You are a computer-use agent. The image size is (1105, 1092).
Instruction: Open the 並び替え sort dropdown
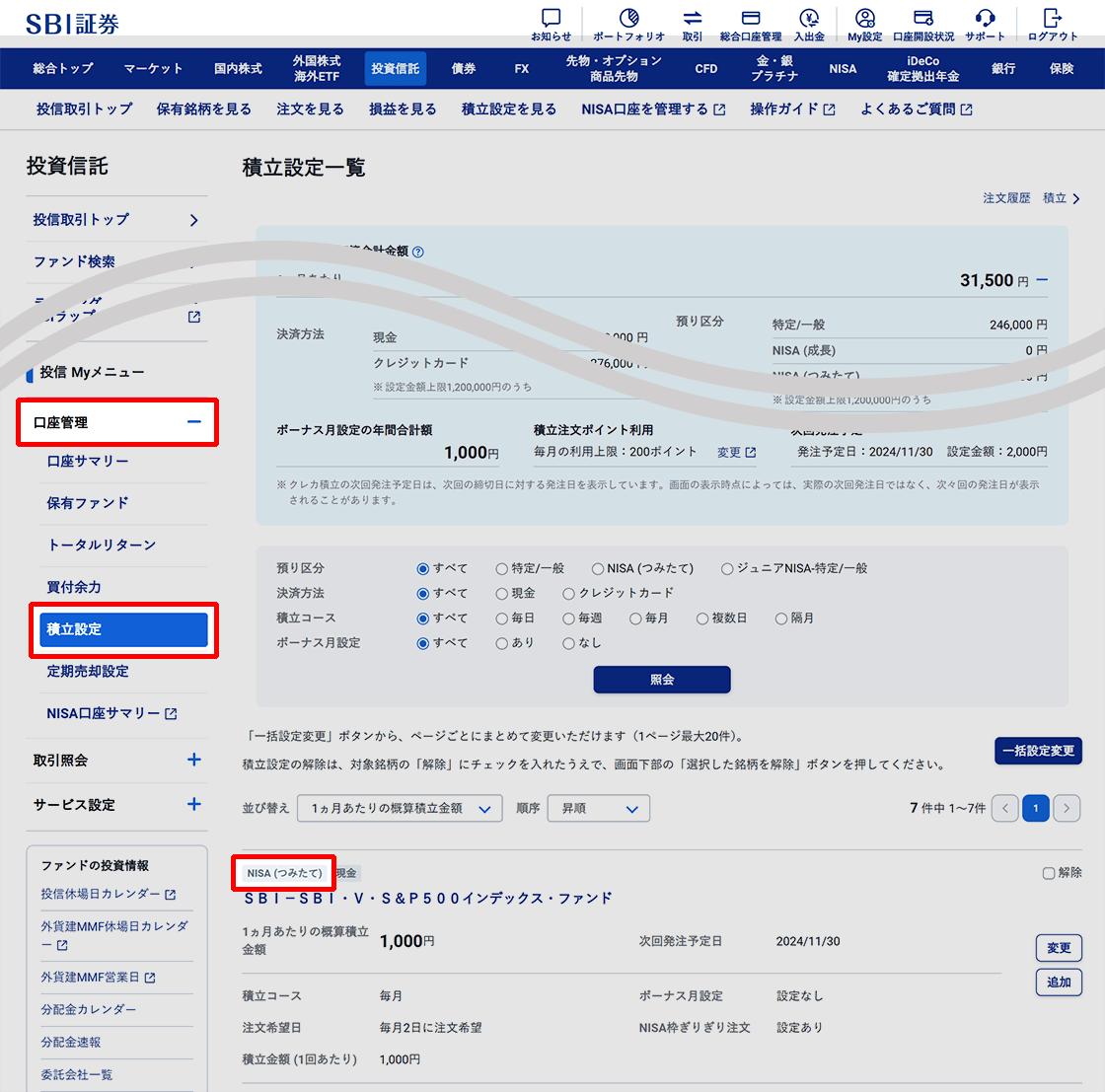(400, 808)
